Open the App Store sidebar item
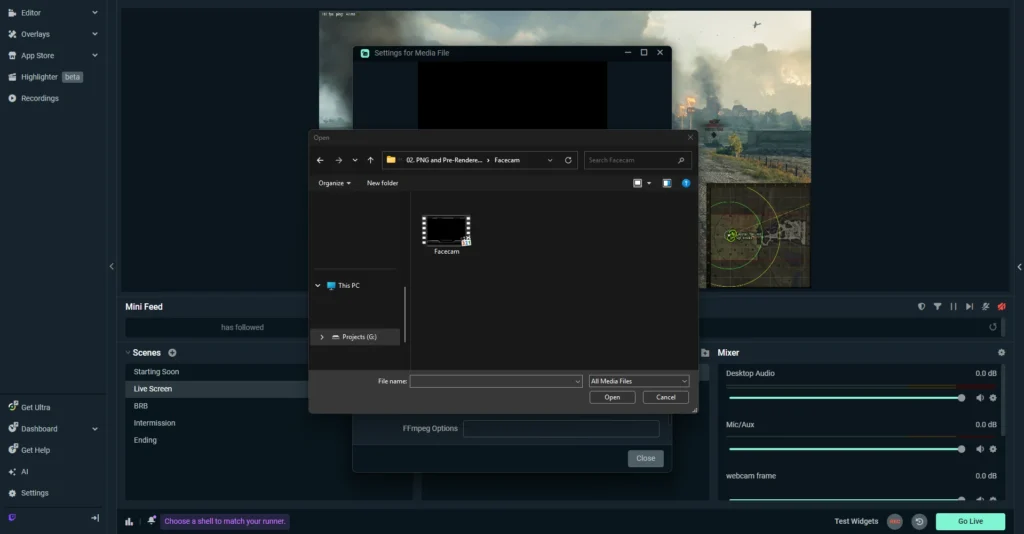This screenshot has height=534, width=1024. point(37,55)
